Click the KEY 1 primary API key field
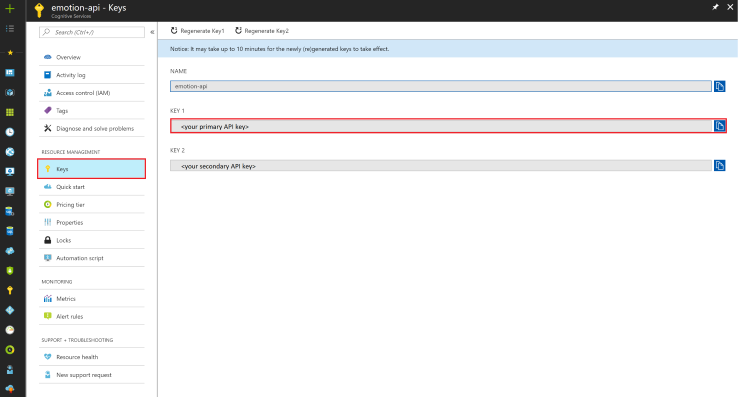Image resolution: width=740 pixels, height=397 pixels. pyautogui.click(x=441, y=126)
